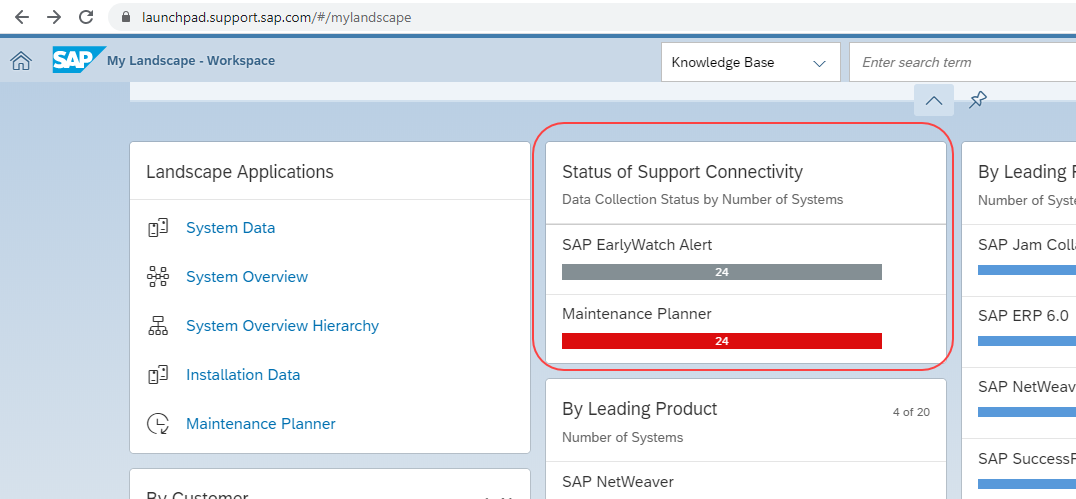Click the Status of Support Connectivity heading
Screen dimensions: 1076x499
pyautogui.click(x=682, y=172)
